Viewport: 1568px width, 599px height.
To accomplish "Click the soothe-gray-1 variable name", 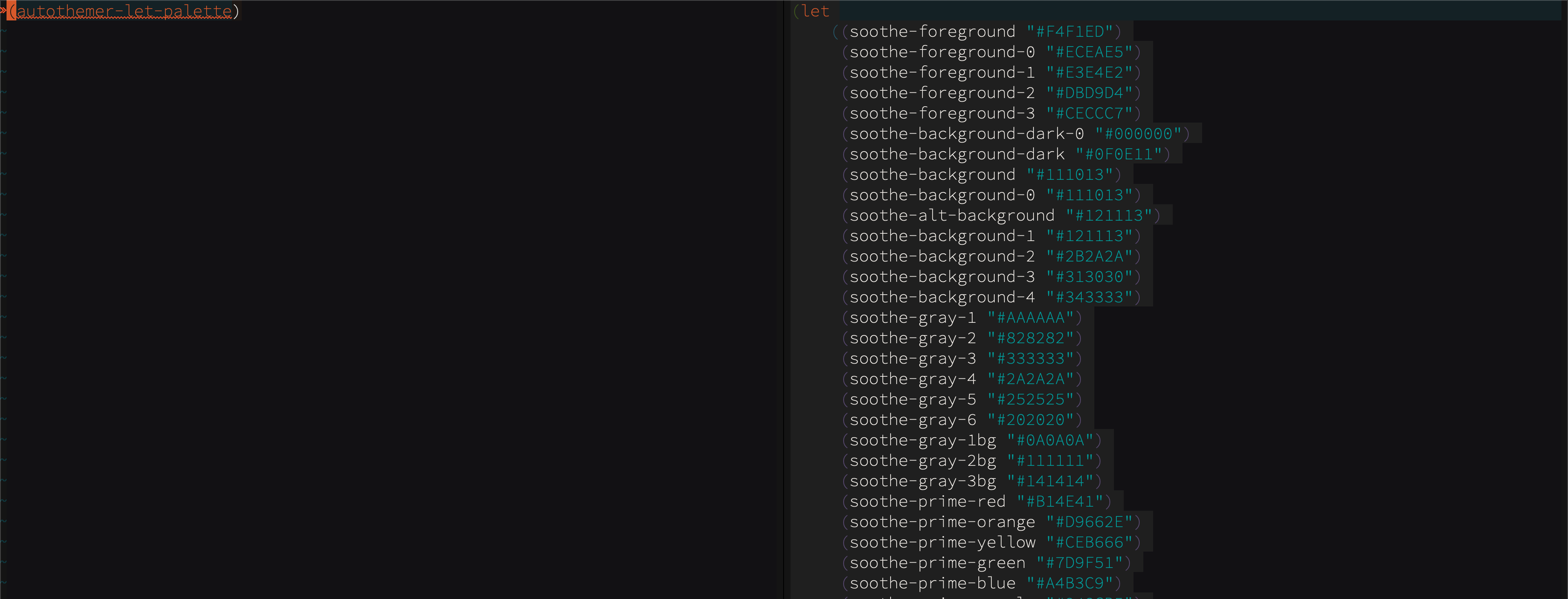I will [913, 318].
